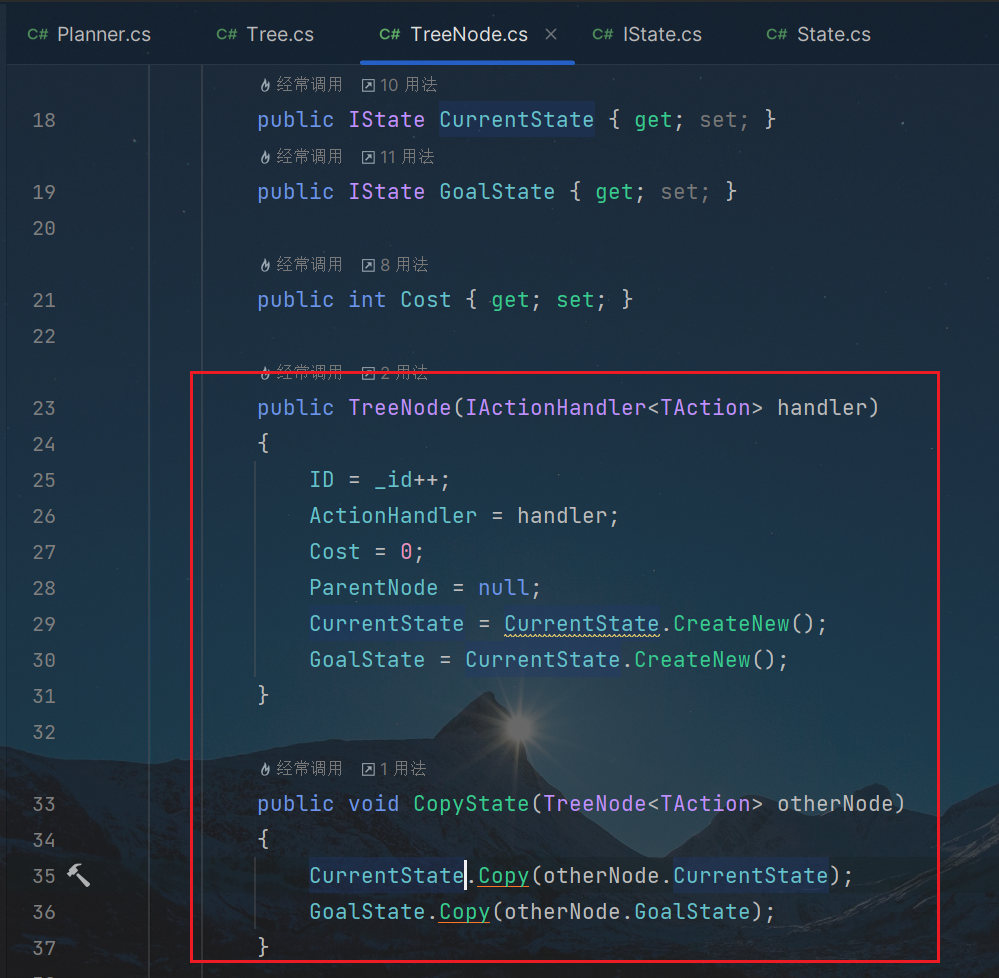Click GoalState property name on line 19
This screenshot has width=999, height=978.
click(497, 192)
